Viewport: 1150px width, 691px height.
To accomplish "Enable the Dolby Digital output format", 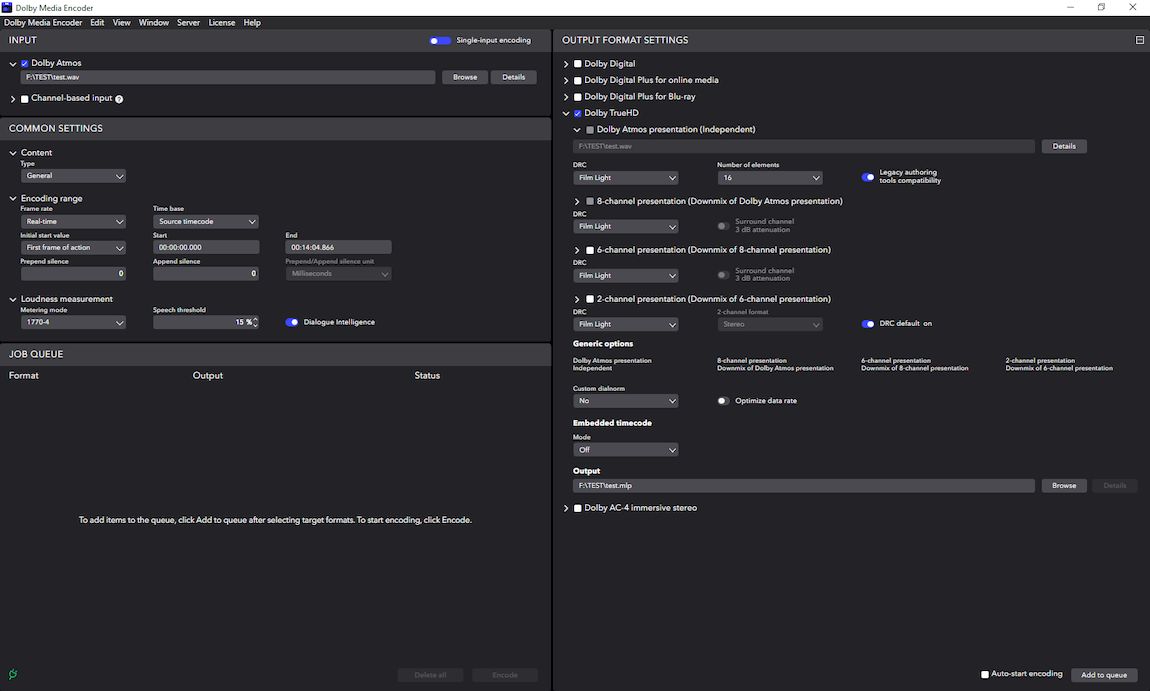I will pos(577,63).
